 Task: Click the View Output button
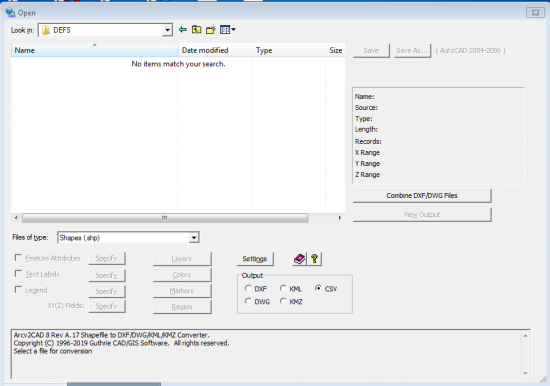tap(422, 215)
